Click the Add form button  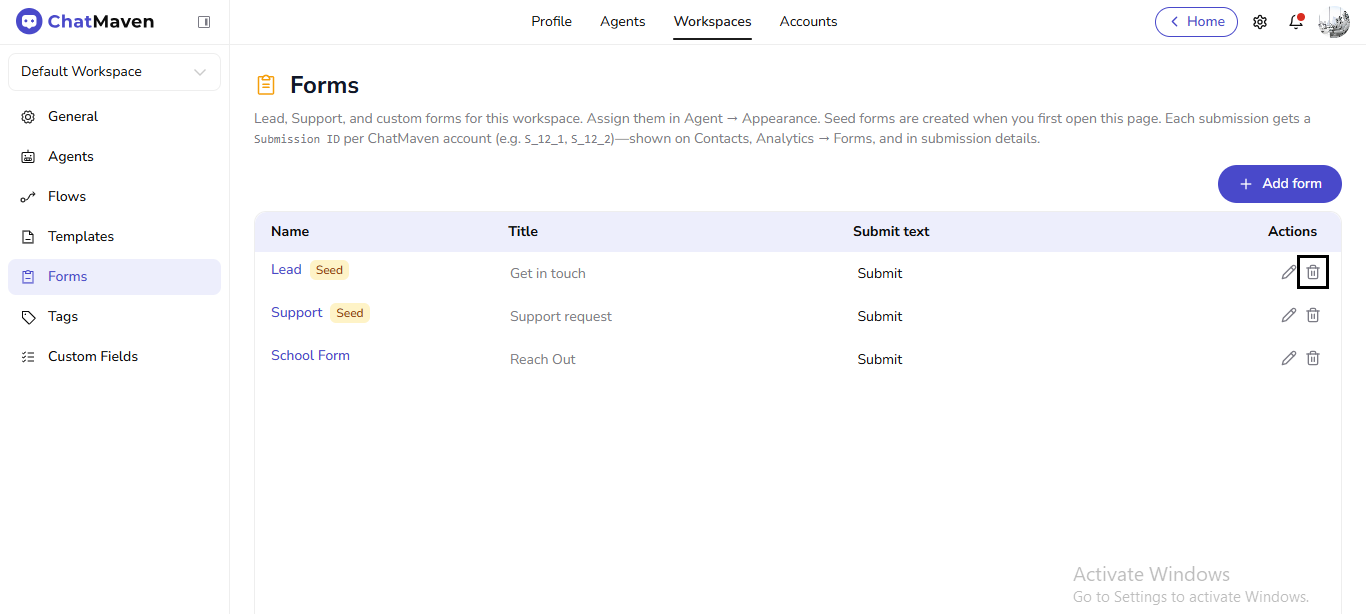pos(1279,184)
